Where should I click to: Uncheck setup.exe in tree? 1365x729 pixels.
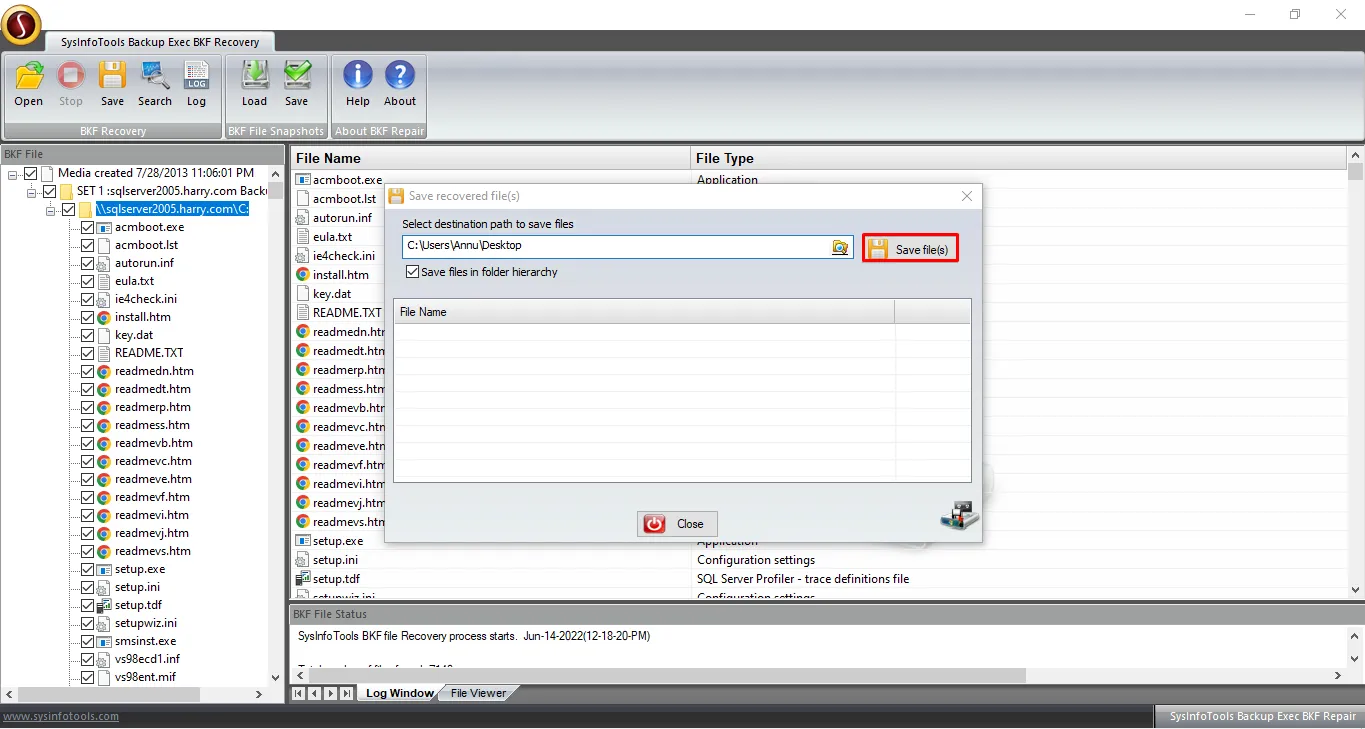click(x=87, y=569)
